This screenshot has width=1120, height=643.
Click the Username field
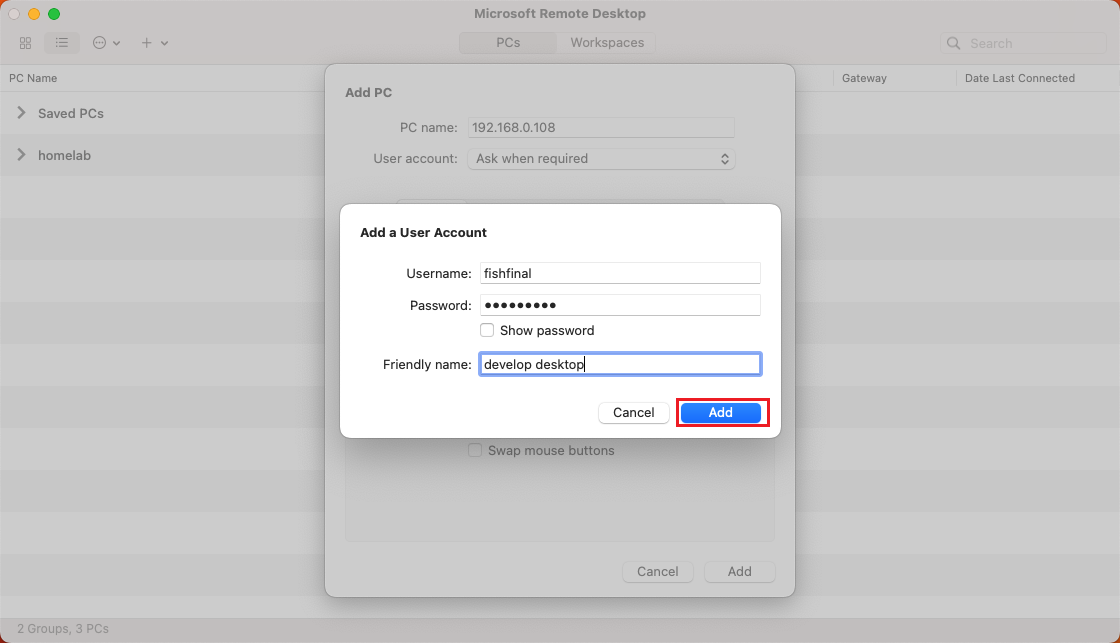(x=620, y=274)
